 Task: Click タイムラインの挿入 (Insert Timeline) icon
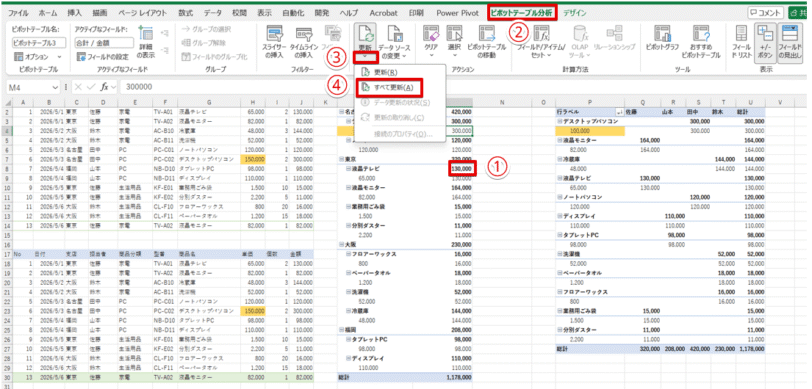303,34
